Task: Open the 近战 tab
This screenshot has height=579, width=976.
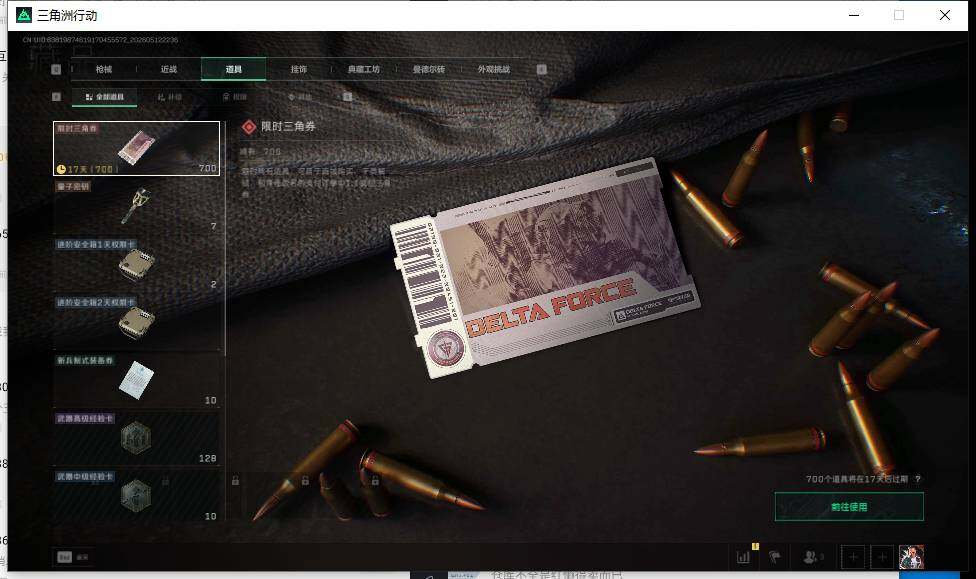Action: pos(169,69)
